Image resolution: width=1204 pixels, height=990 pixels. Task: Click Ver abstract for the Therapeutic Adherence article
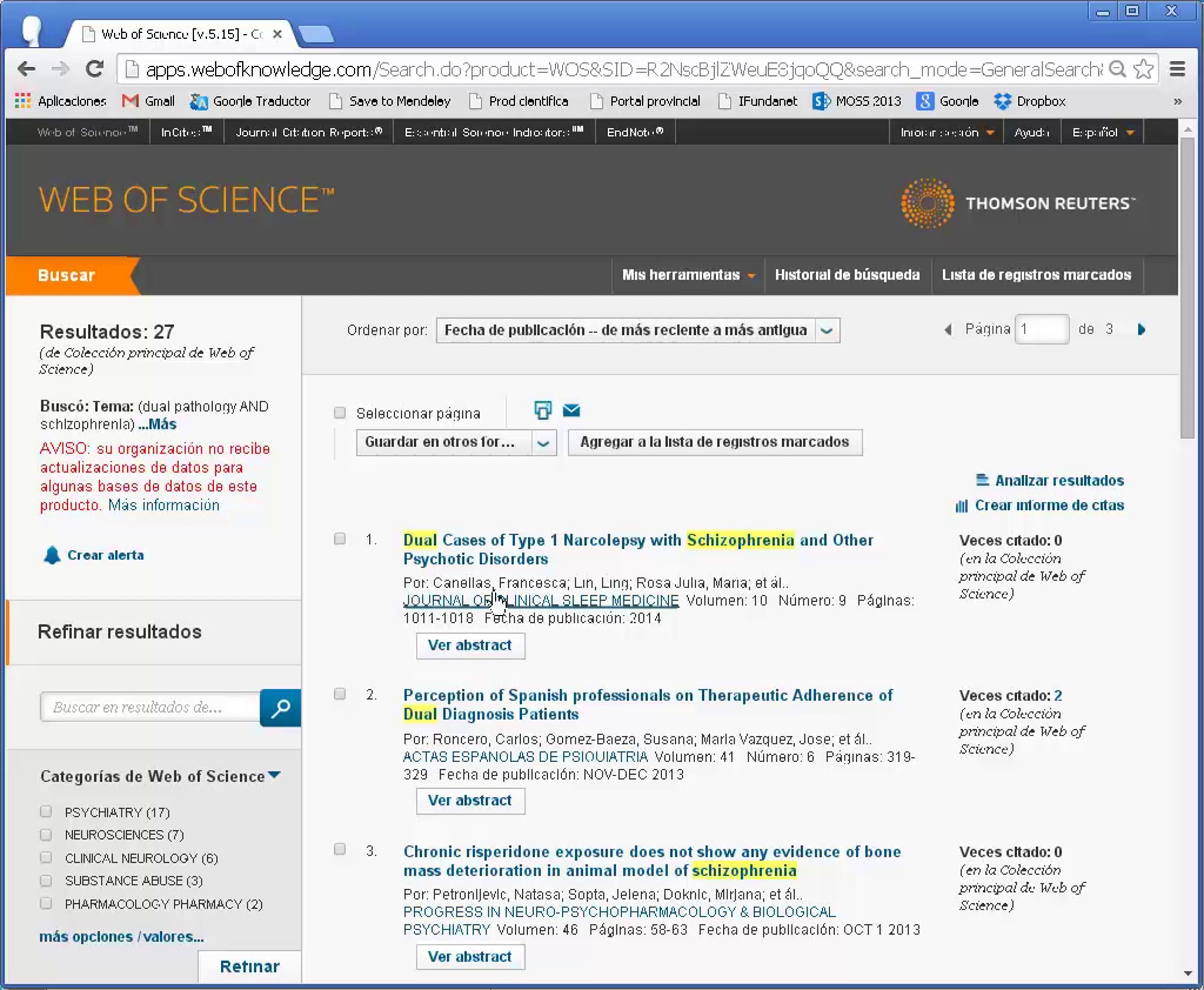pos(471,801)
